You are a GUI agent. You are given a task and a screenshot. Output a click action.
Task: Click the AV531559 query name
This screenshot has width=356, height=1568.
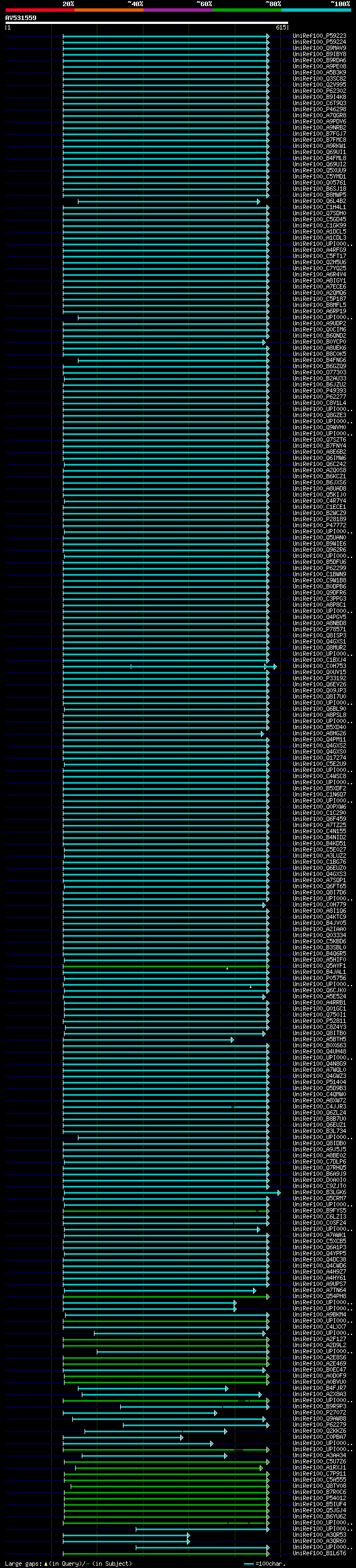coord(21,18)
